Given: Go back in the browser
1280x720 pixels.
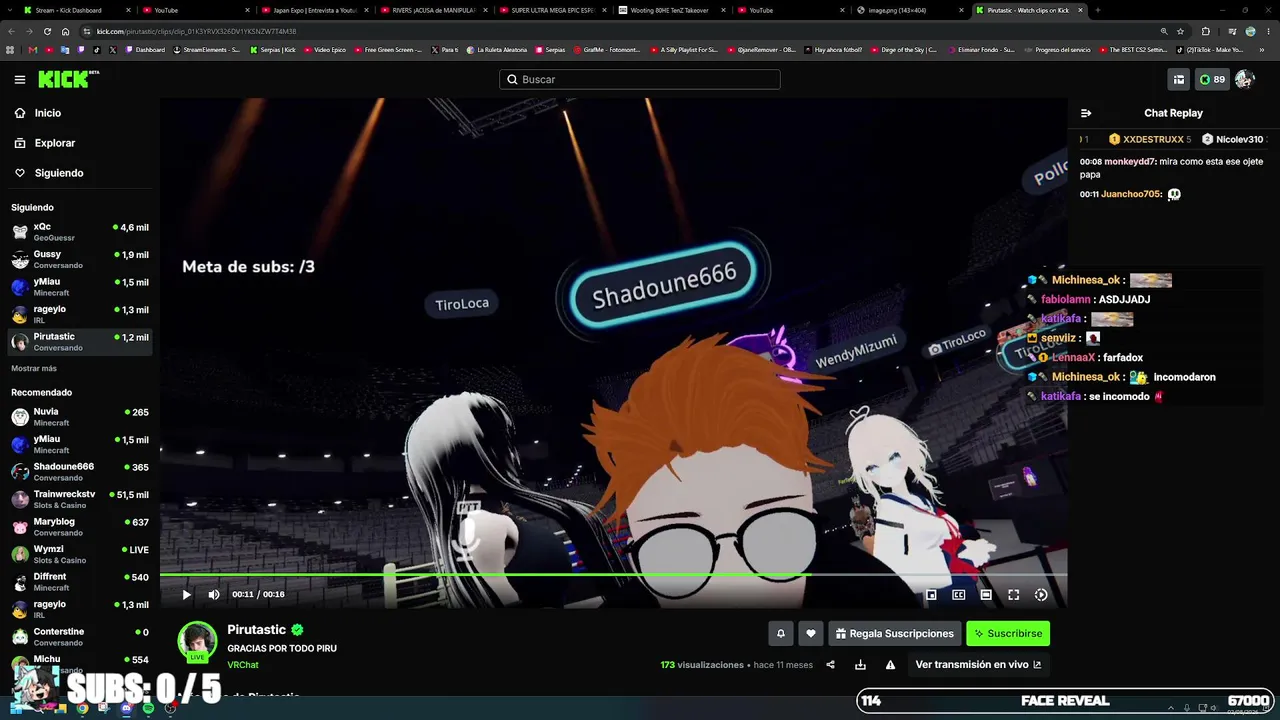Looking at the screenshot, I should 11,31.
